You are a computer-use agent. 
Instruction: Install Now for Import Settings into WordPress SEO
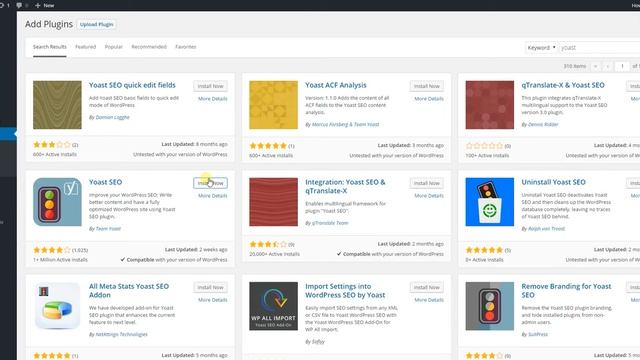pos(427,287)
